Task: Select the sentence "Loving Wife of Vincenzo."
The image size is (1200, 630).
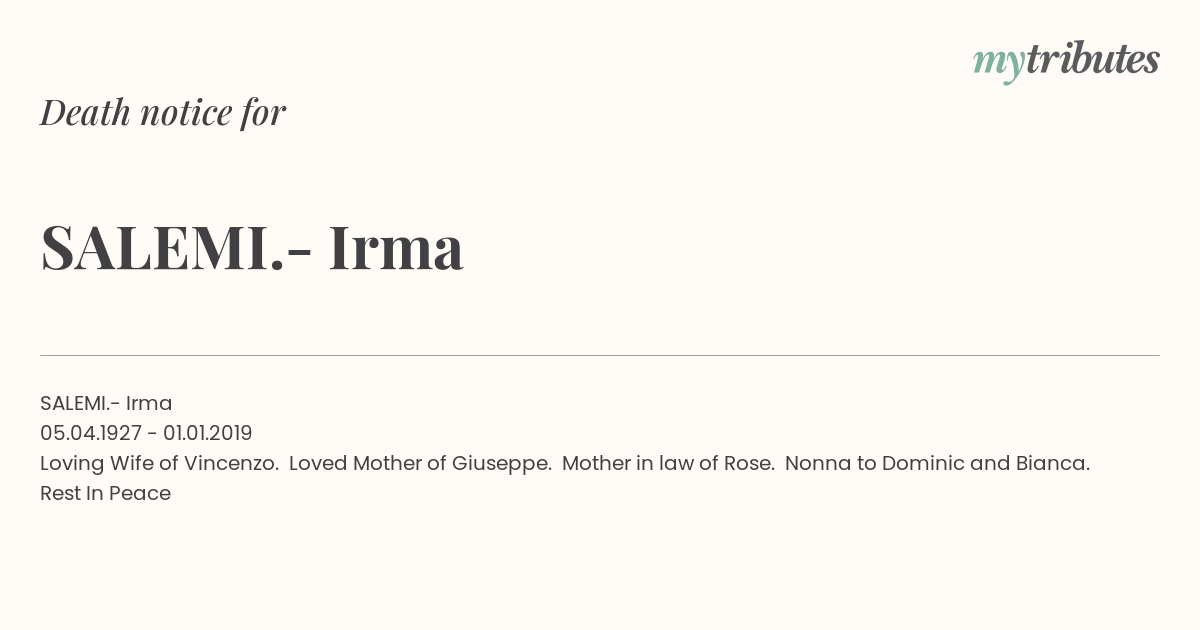Action: point(159,463)
